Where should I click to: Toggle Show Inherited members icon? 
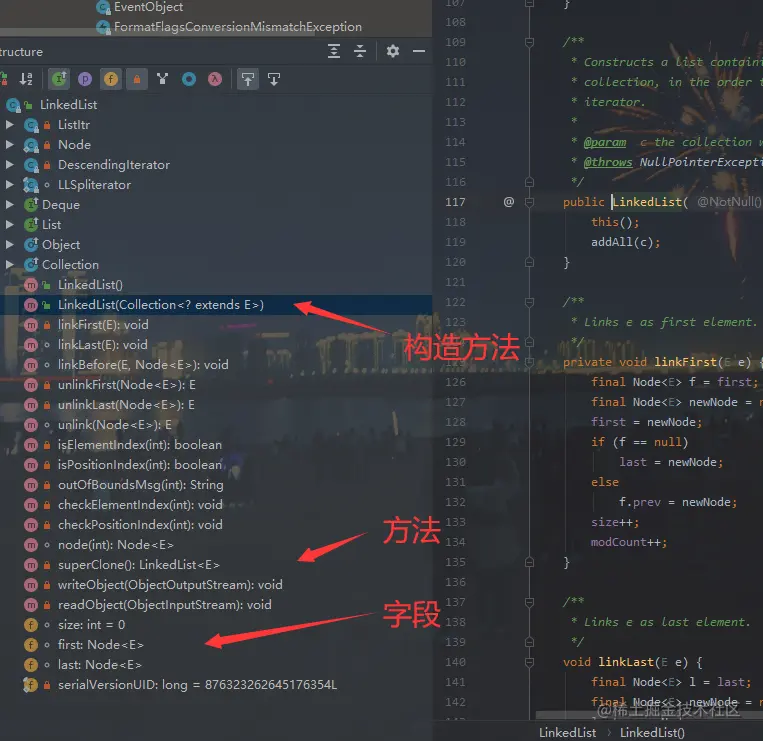pos(59,79)
